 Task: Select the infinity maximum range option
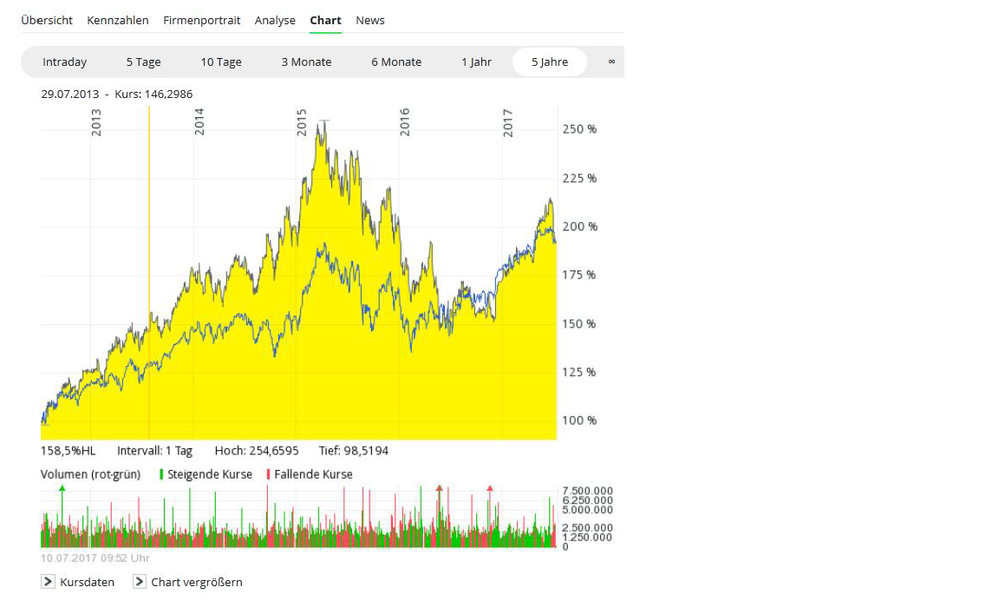point(611,62)
